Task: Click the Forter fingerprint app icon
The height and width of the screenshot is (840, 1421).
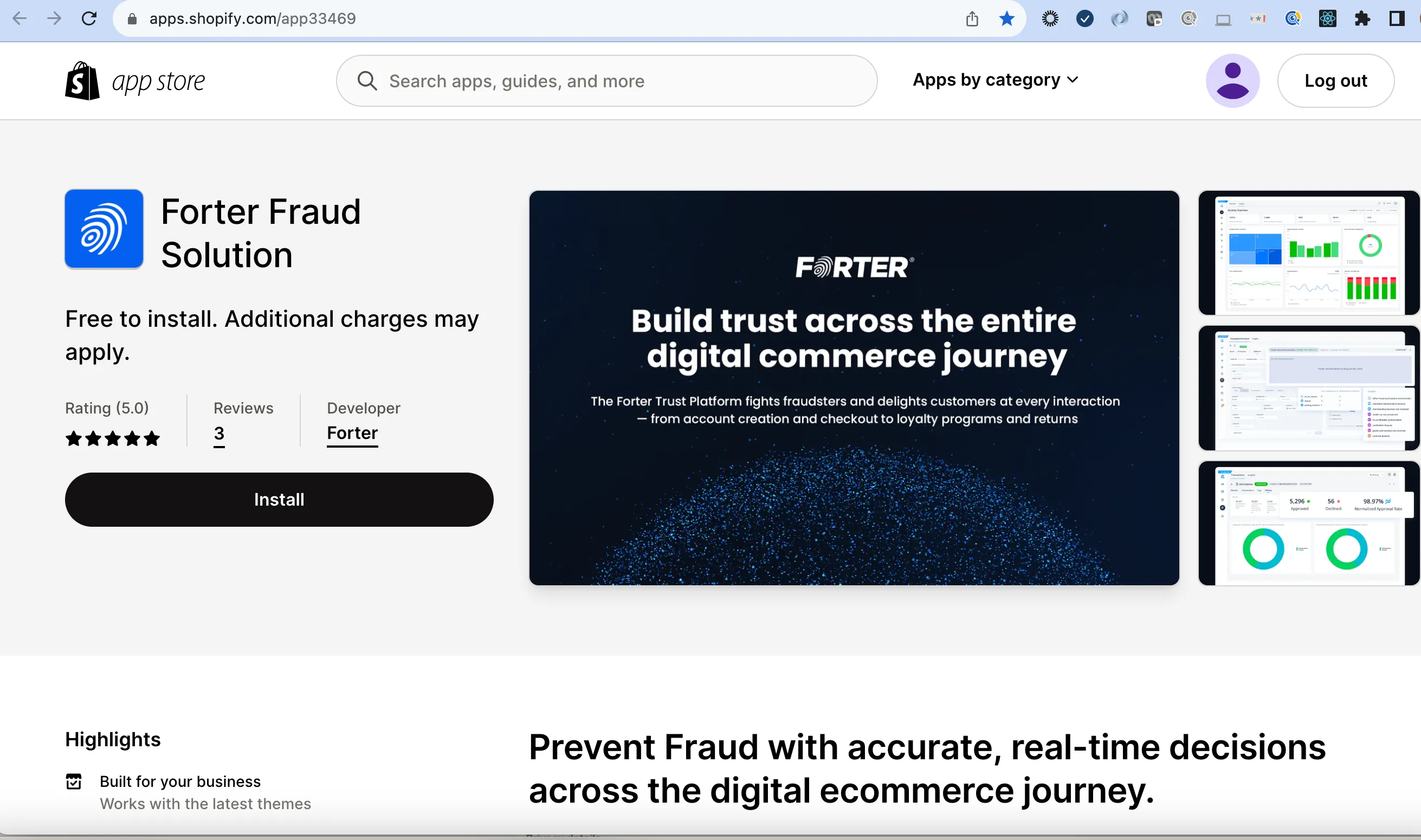Action: tap(104, 229)
